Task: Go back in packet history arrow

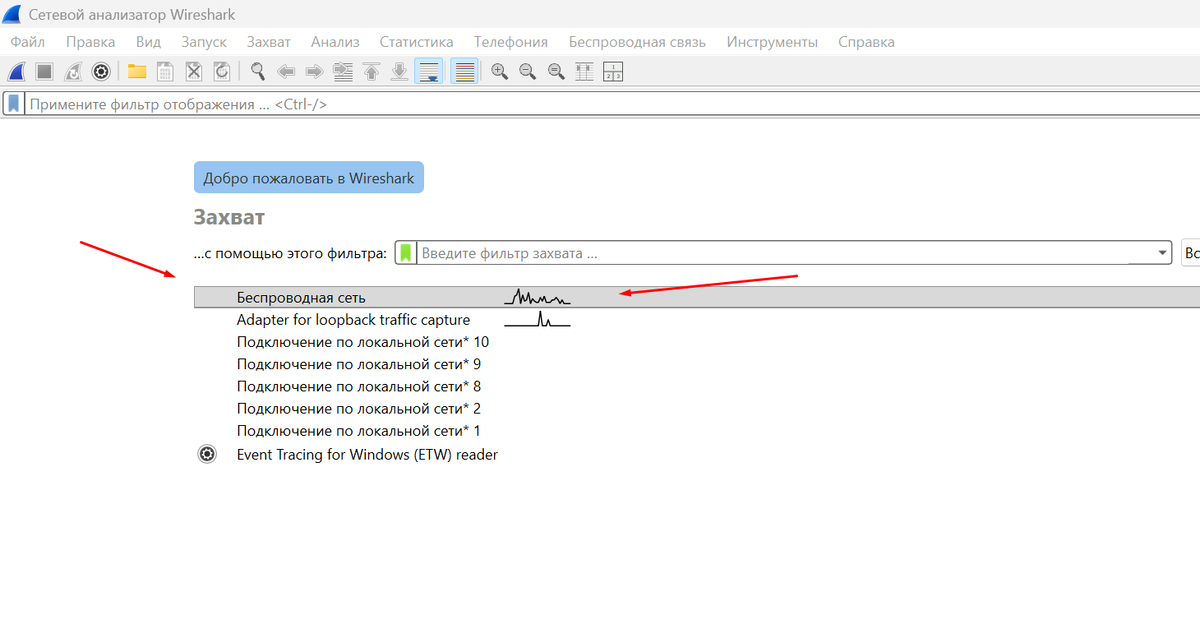Action: pos(286,72)
